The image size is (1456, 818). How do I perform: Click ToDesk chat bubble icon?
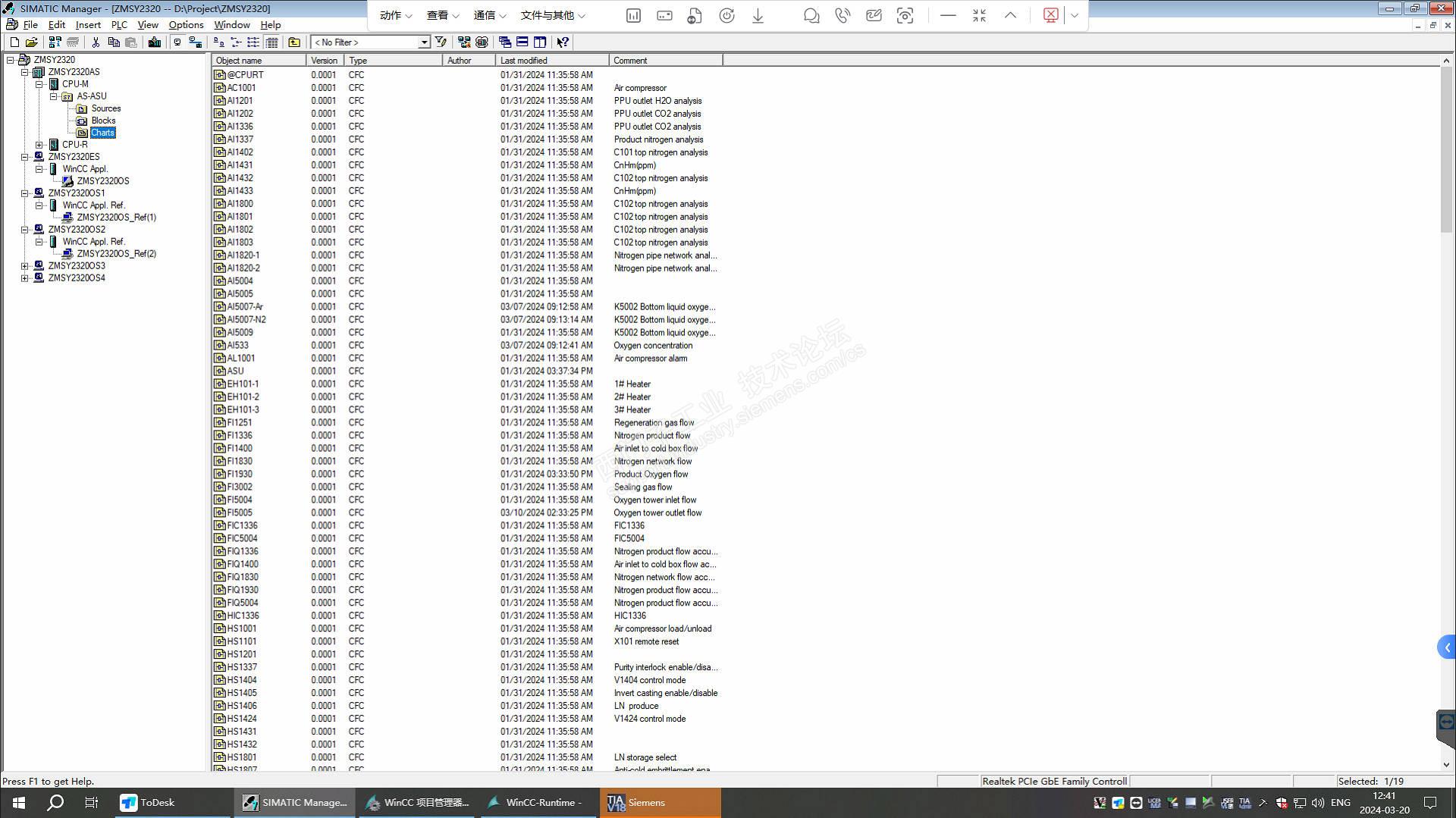point(811,16)
